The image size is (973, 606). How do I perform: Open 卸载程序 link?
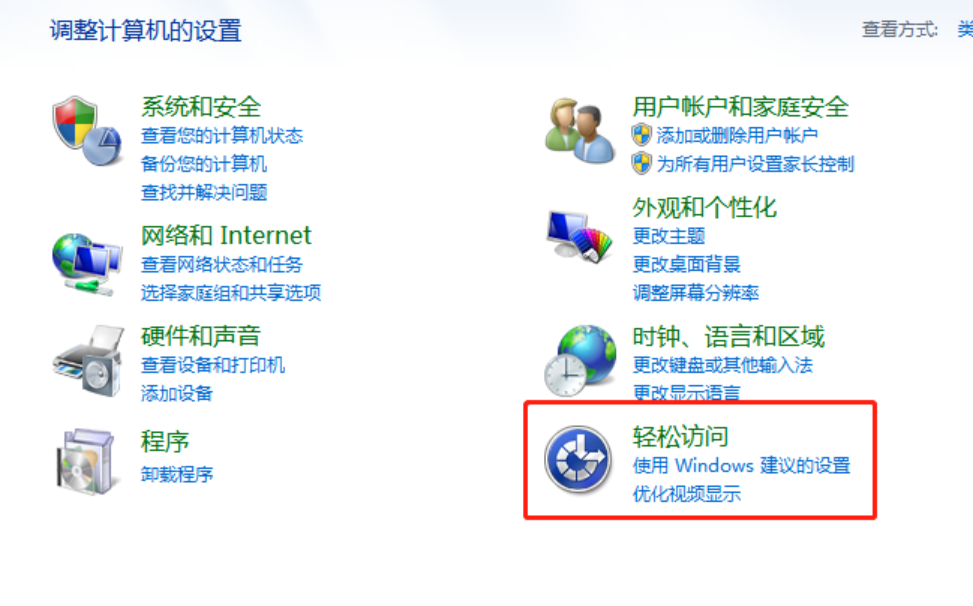pyautogui.click(x=177, y=475)
